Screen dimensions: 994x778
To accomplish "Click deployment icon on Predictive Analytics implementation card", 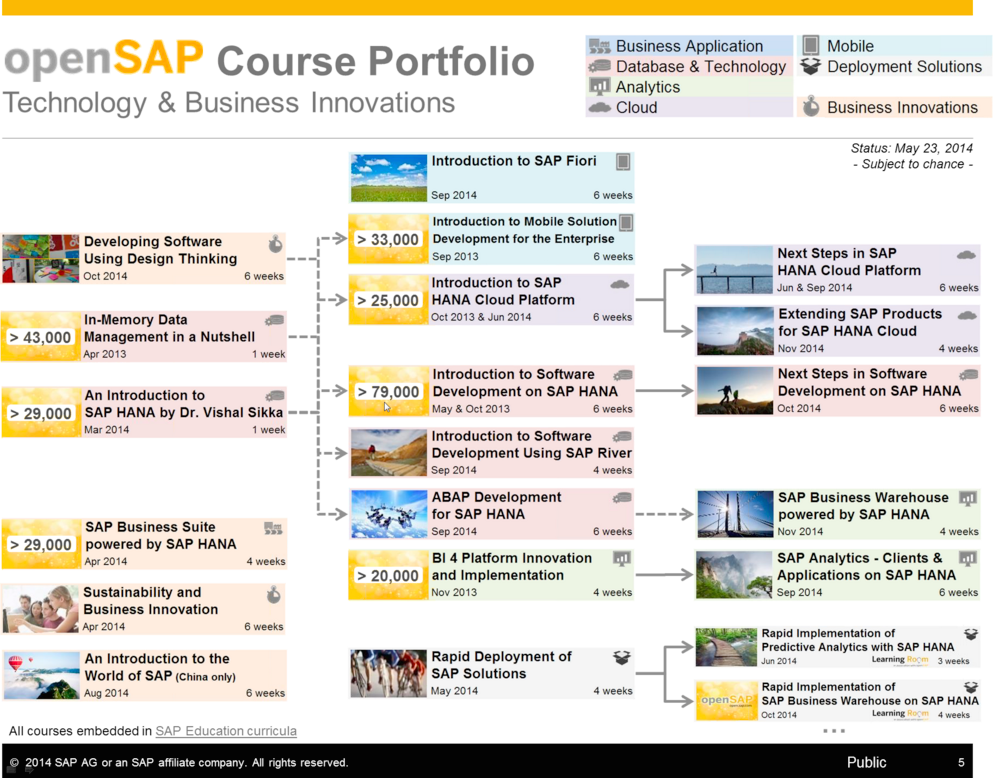I will (971, 634).
